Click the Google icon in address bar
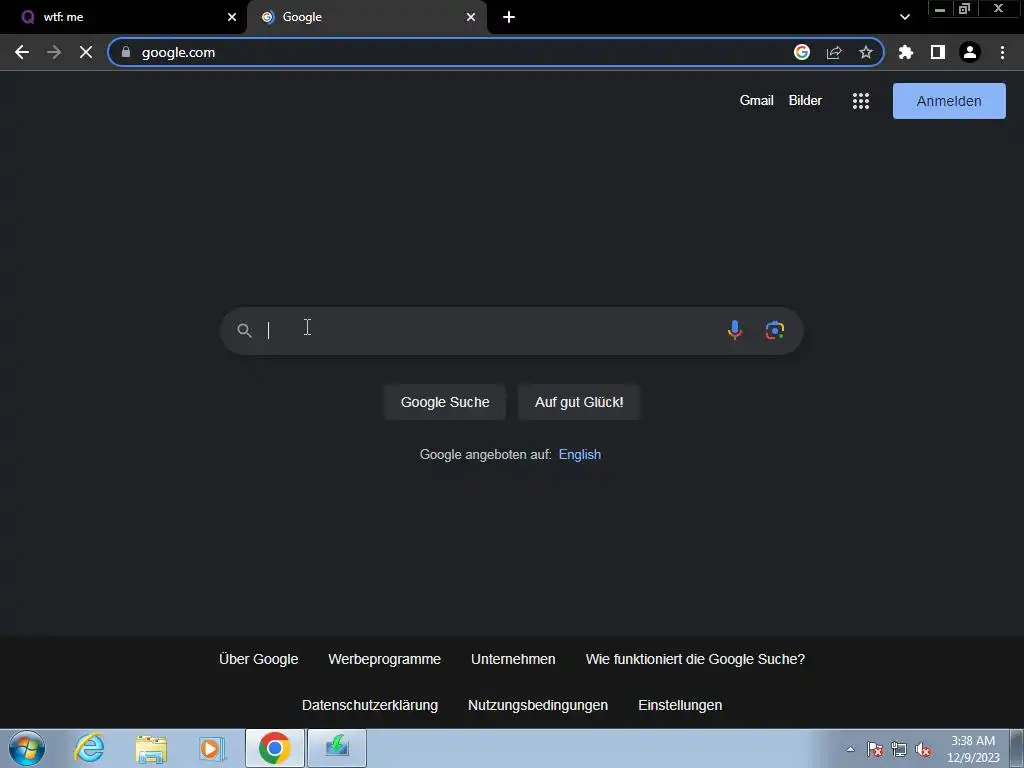Image resolution: width=1024 pixels, height=768 pixels. point(801,52)
